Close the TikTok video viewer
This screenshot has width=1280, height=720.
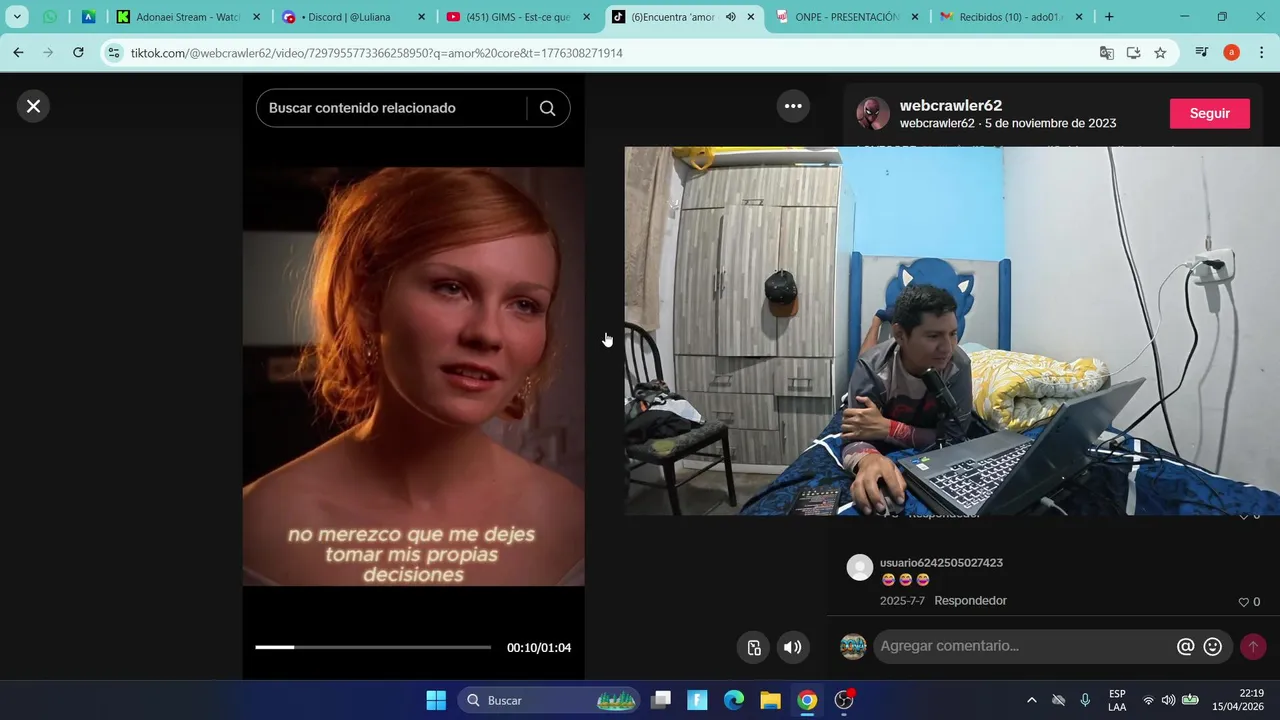[33, 106]
